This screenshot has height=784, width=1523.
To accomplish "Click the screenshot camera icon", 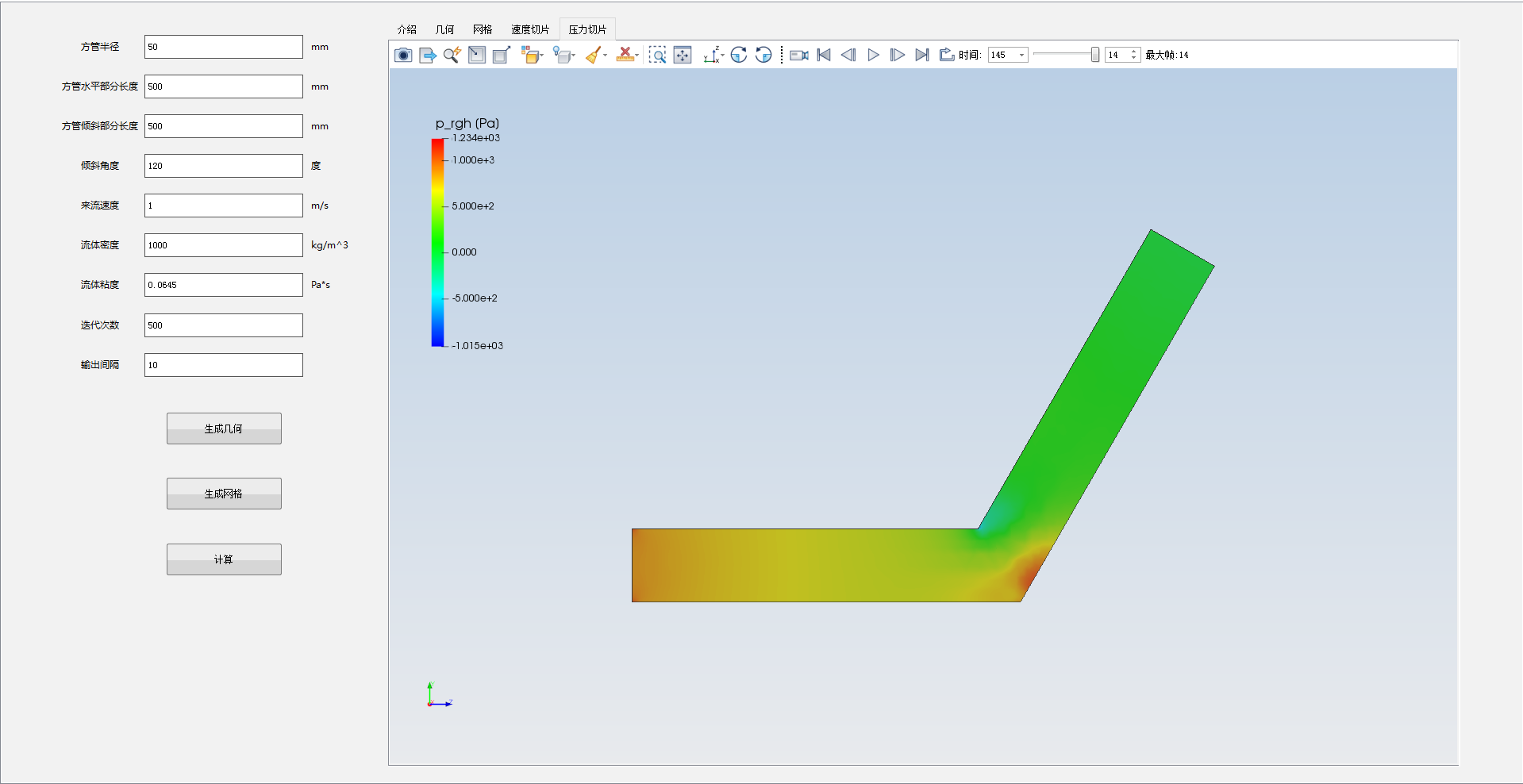I will (x=403, y=55).
